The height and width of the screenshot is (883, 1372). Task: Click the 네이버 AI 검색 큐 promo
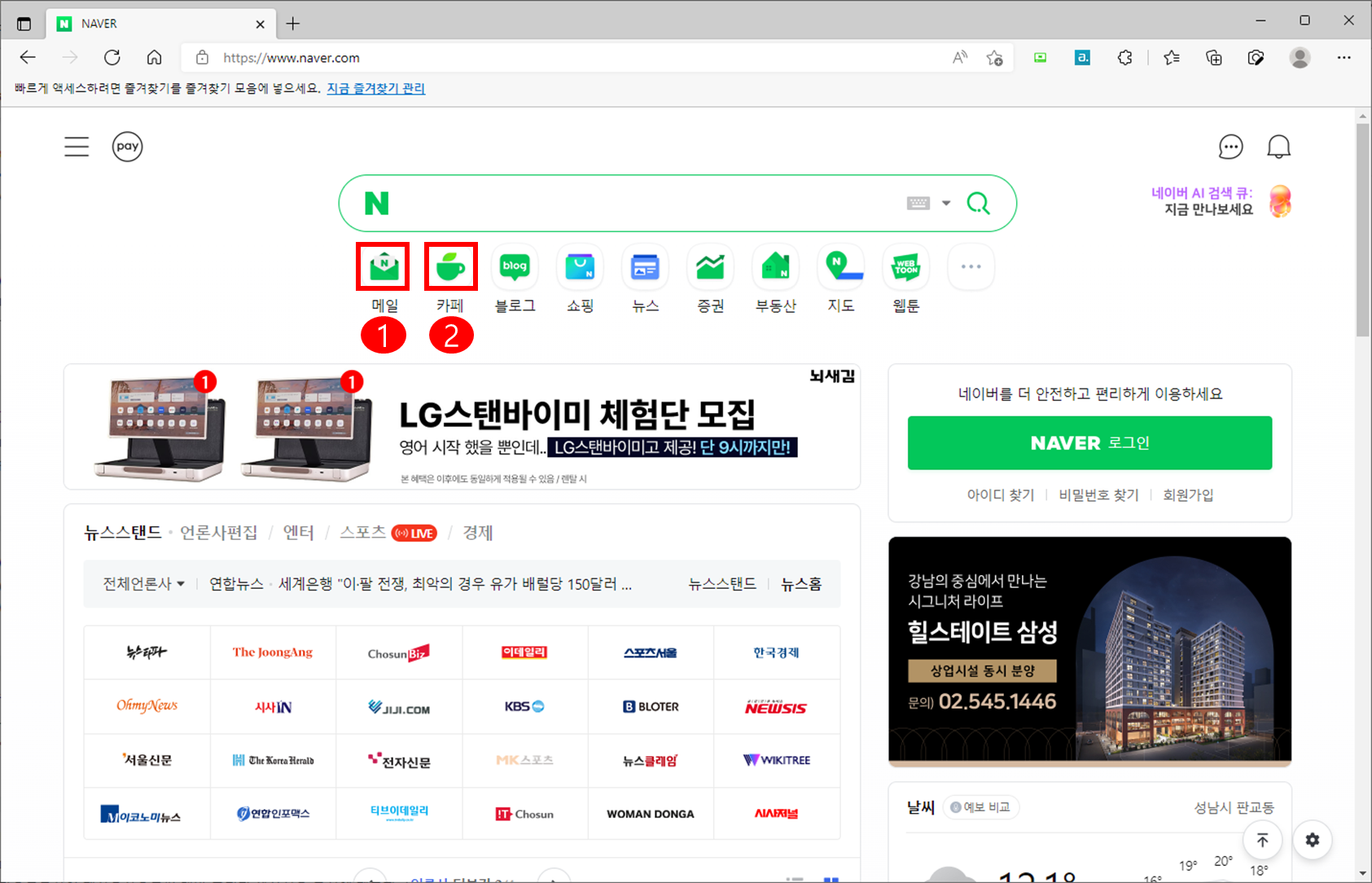coord(1221,201)
